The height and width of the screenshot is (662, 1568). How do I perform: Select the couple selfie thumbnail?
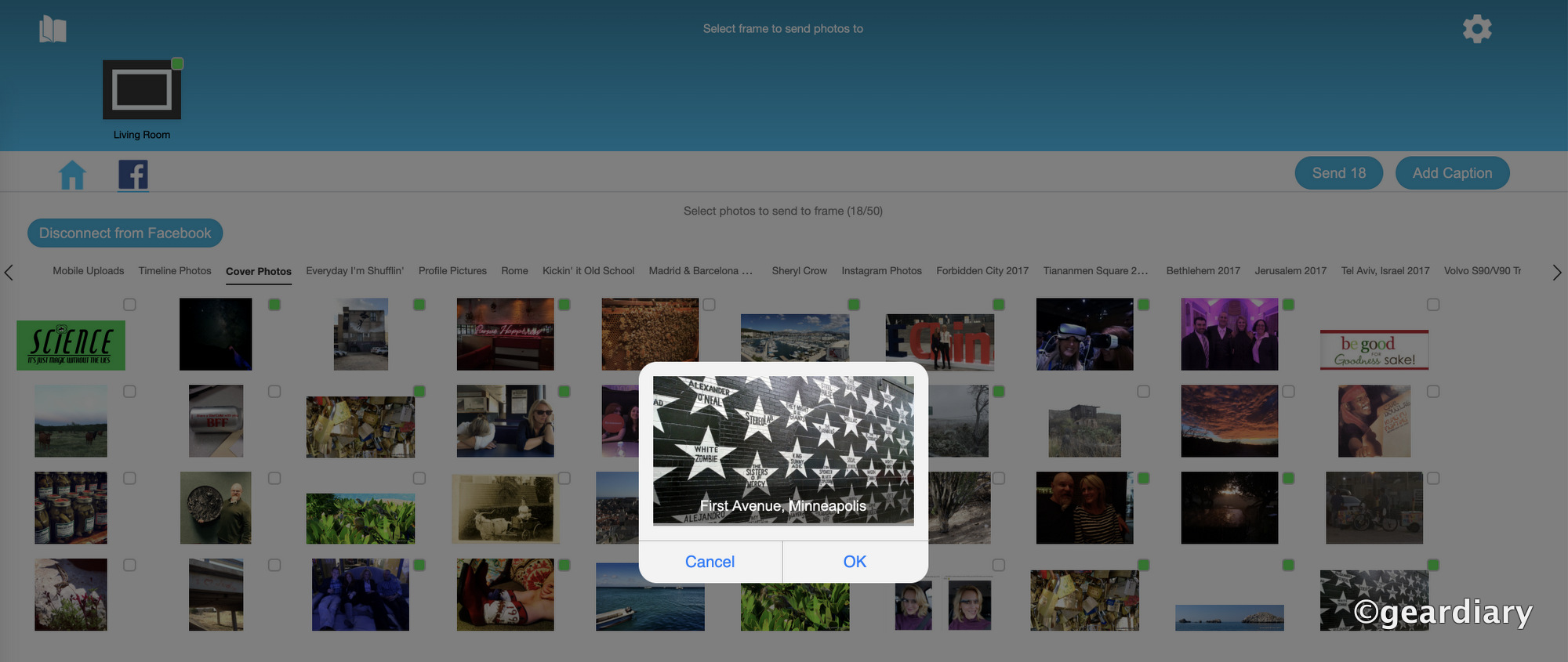tap(1084, 508)
